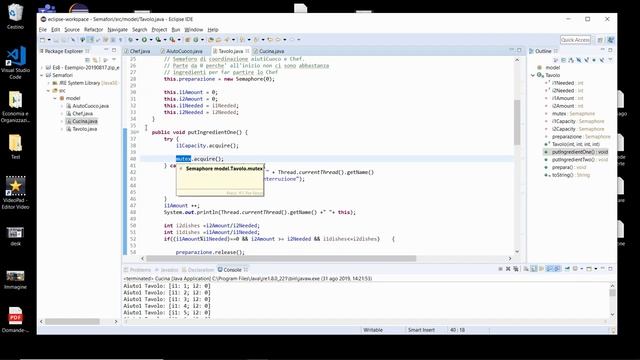640x360 pixels.
Task: Expand the JRE System Library node
Action: coord(48,83)
